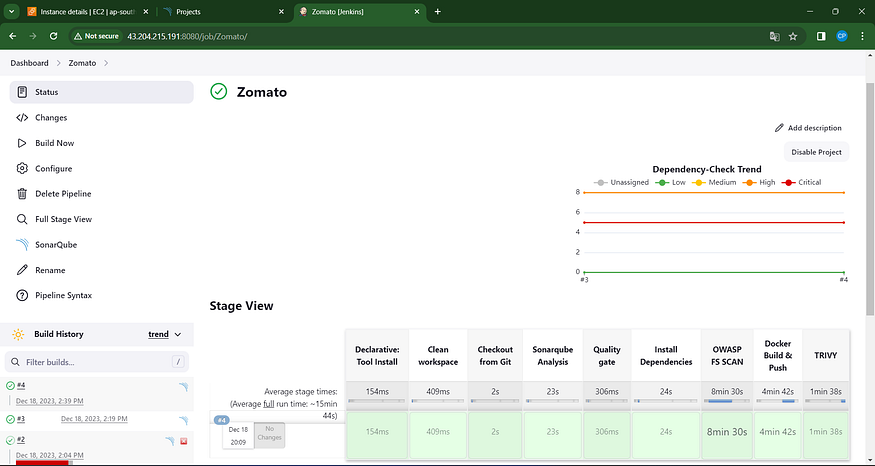The image size is (875, 466).
Task: Click the Not secure site info badge
Action: [96, 36]
